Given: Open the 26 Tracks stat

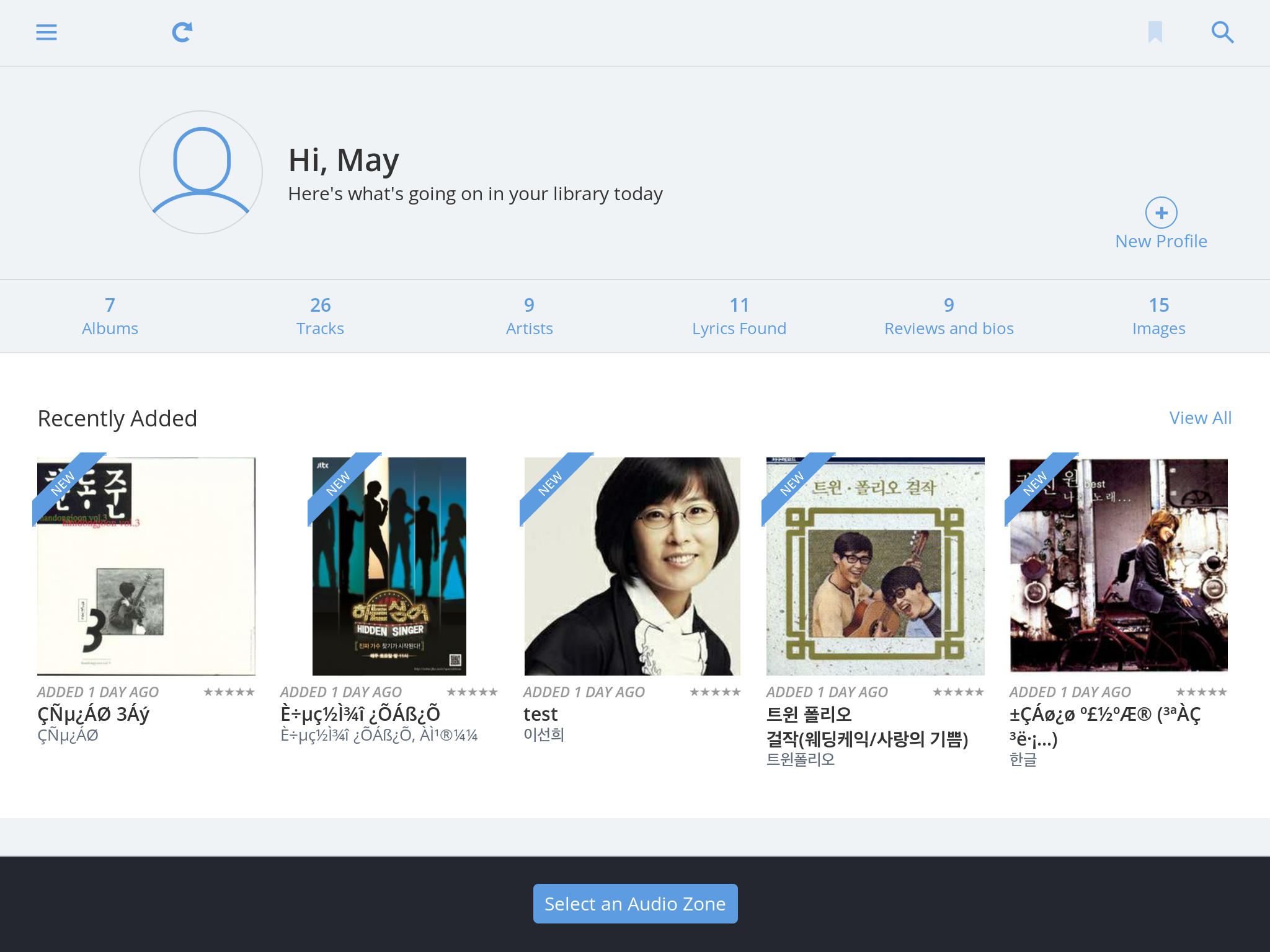Looking at the screenshot, I should tap(320, 316).
